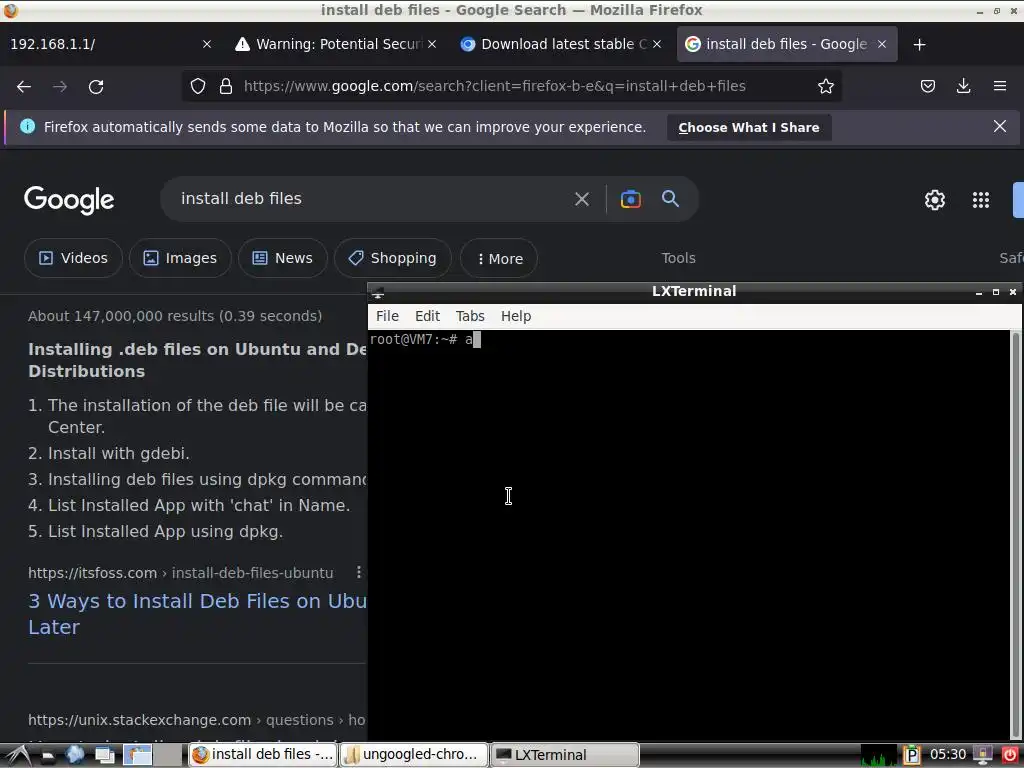Dismiss the Firefox data notification bar
Viewport: 1024px width, 768px height.
tap(1000, 127)
